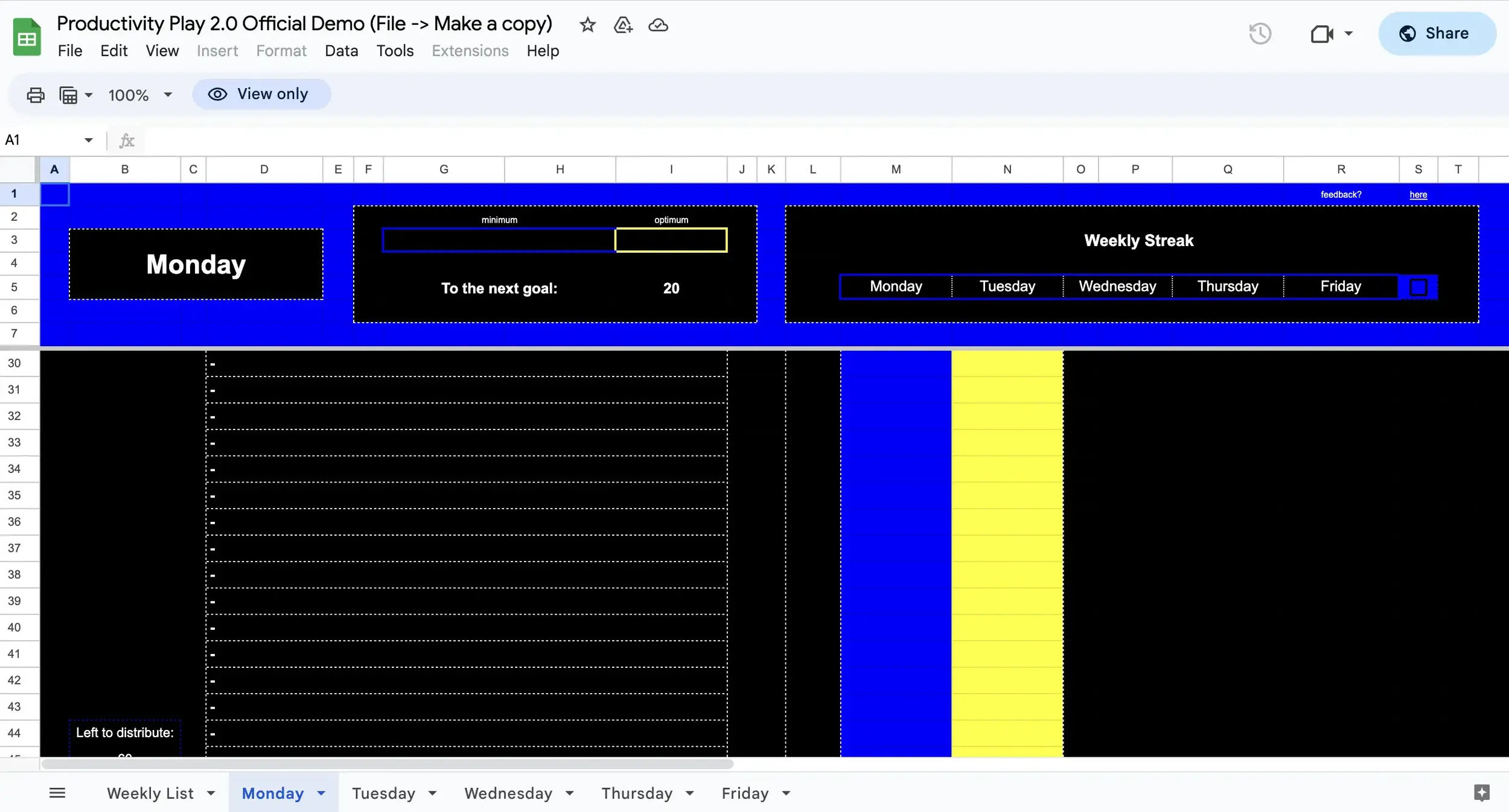Click 'Left to distribute:' label
1509x812 pixels.
pos(125,733)
